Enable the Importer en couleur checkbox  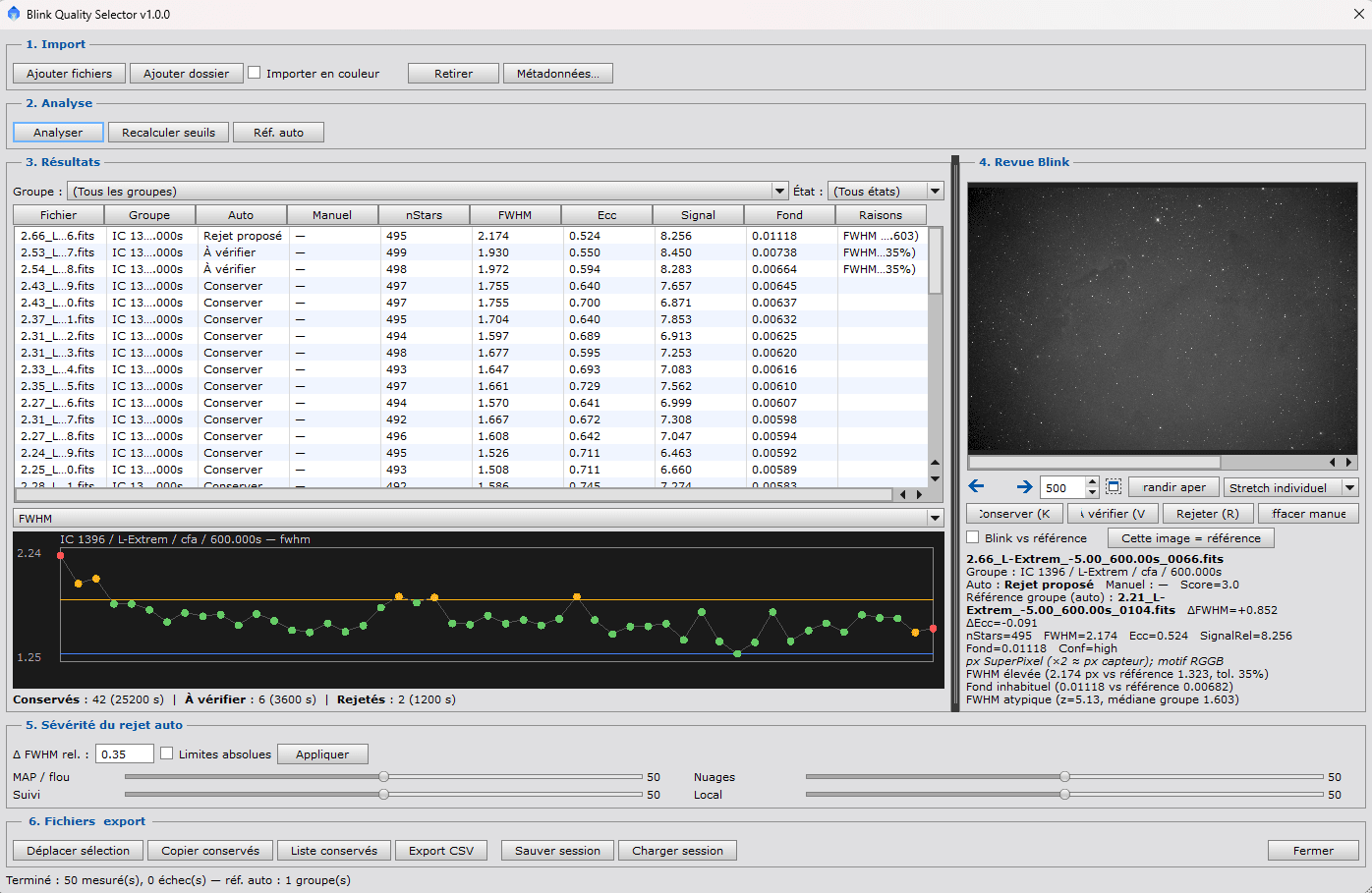pyautogui.click(x=255, y=73)
